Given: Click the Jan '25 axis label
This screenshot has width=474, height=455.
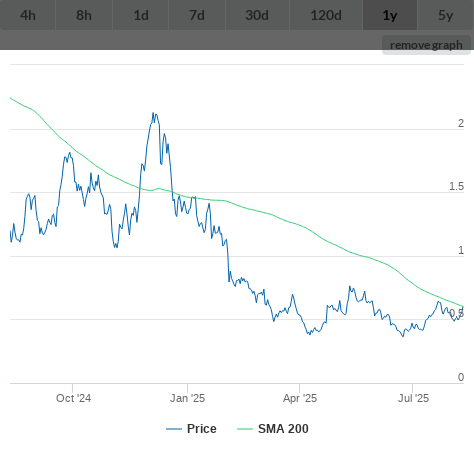Looking at the screenshot, I should [187, 398].
